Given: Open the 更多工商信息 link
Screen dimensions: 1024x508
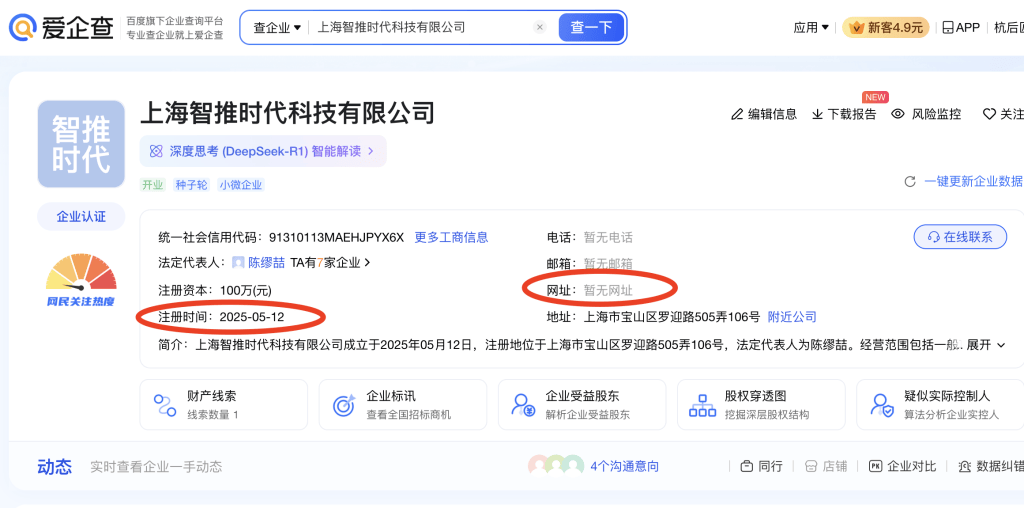Looking at the screenshot, I should click(x=451, y=237).
